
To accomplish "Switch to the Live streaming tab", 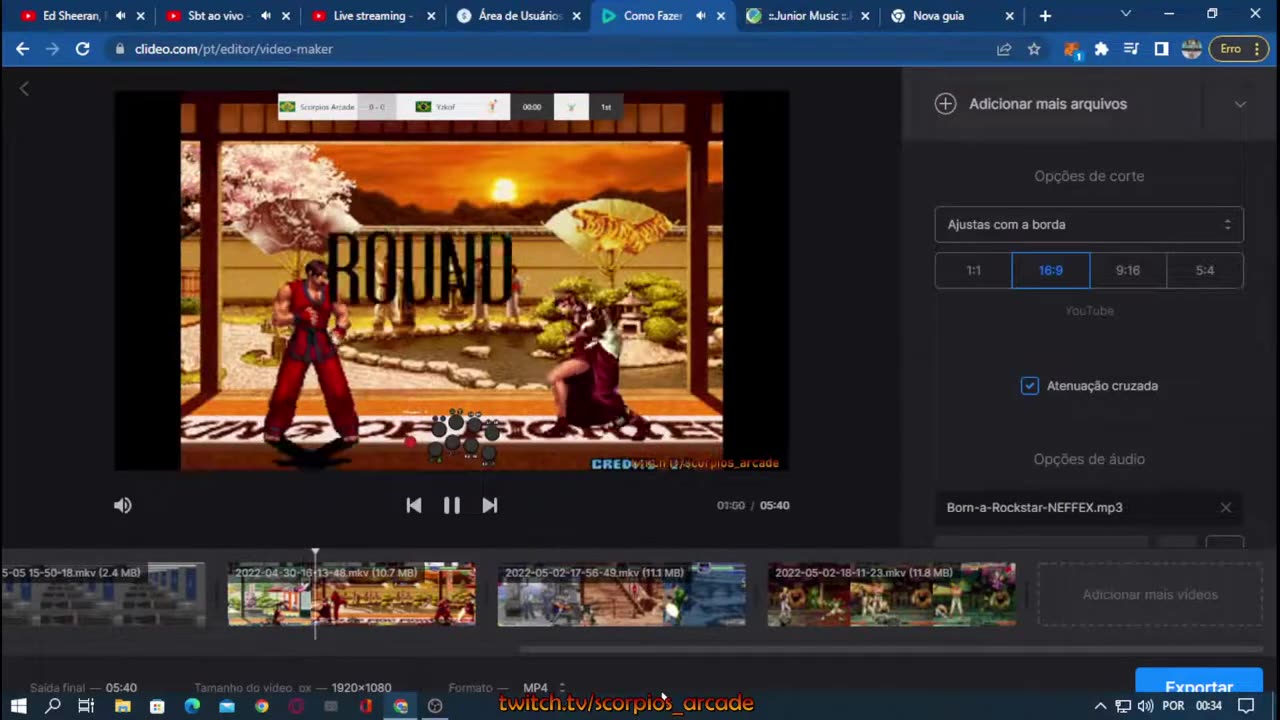I will coord(369,16).
